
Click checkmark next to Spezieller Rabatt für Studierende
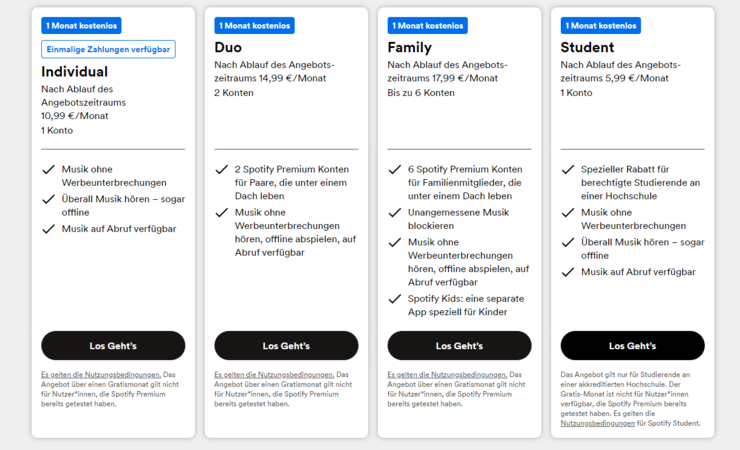click(568, 169)
